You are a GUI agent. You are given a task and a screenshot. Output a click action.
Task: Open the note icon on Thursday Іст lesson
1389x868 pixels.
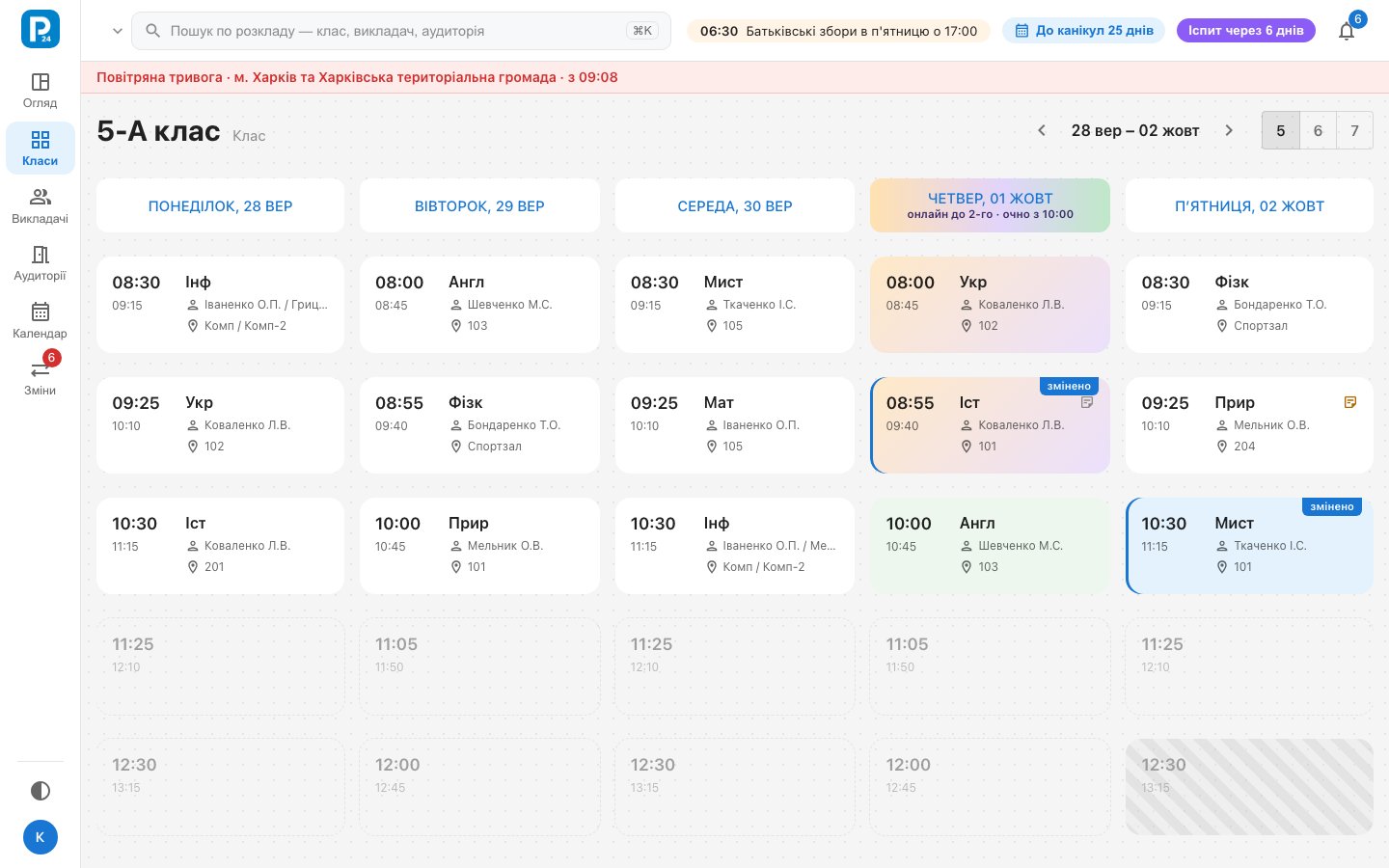pos(1087,403)
